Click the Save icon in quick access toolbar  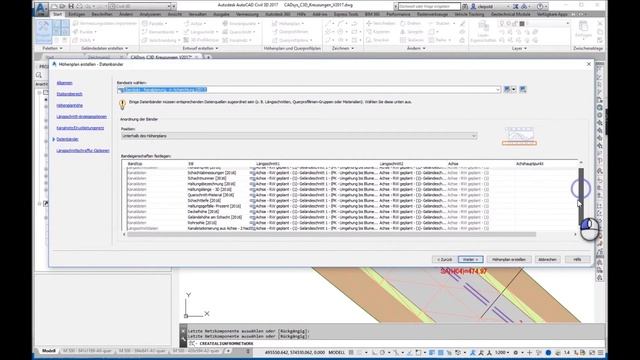[x=71, y=7]
